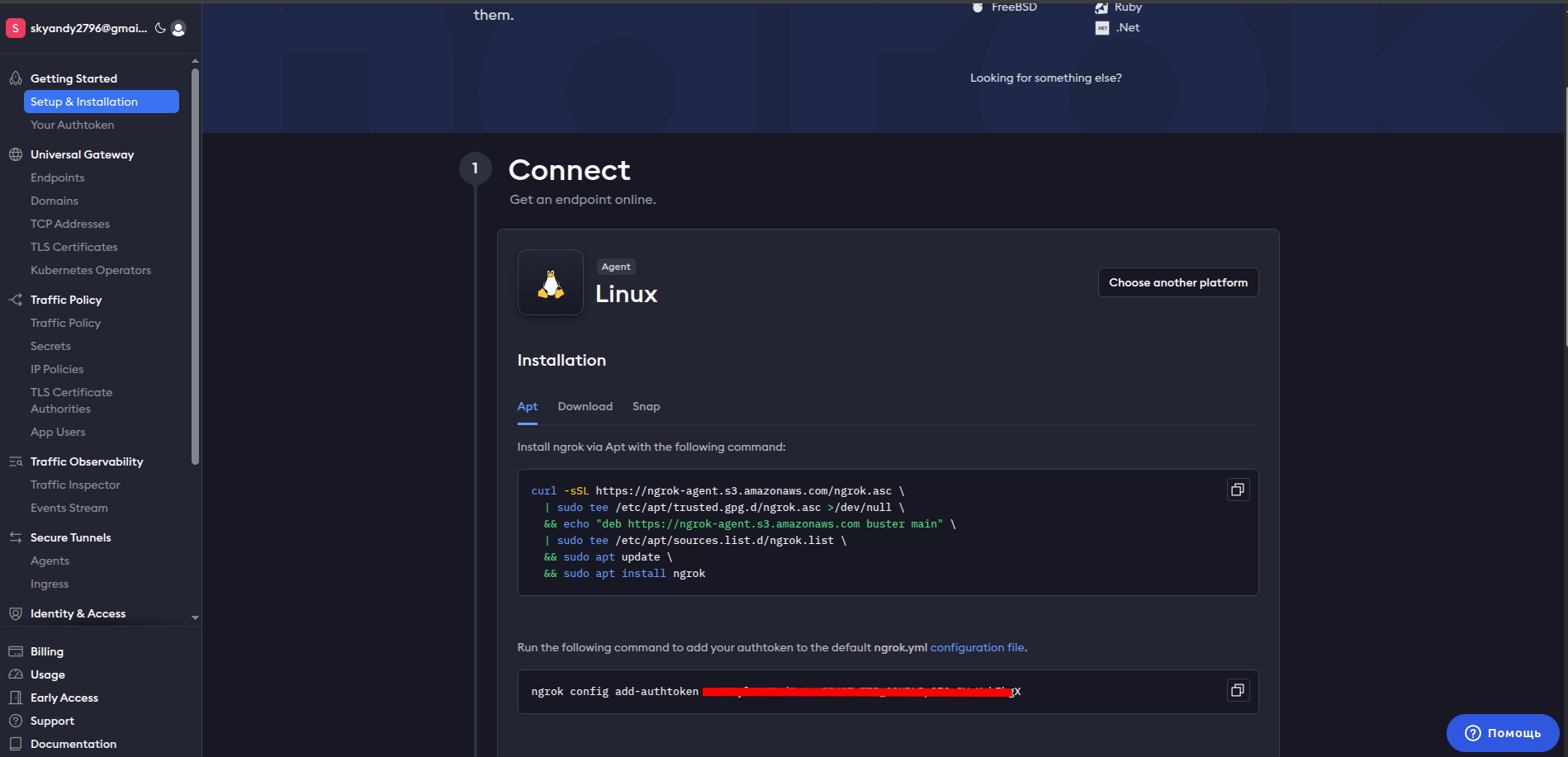Viewport: 1568px width, 757px height.
Task: Click the page vertical scrollbar
Action: (1566, 215)
